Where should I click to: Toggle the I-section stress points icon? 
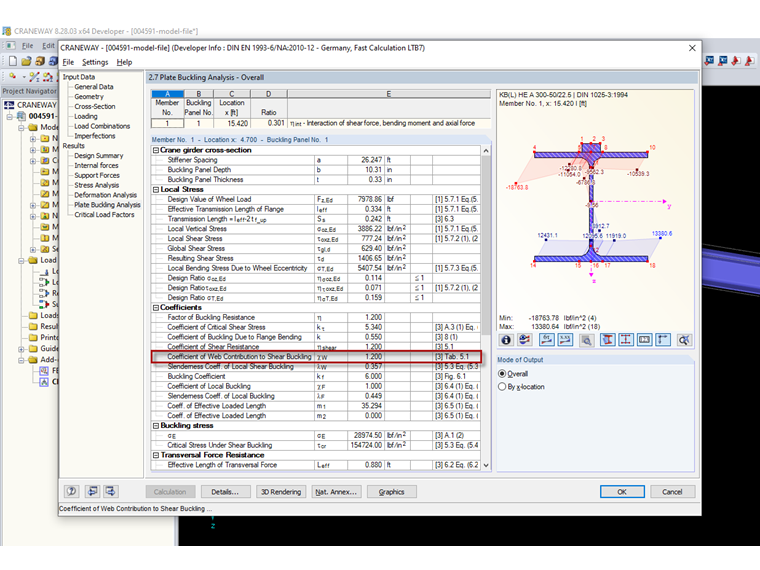coord(626,340)
